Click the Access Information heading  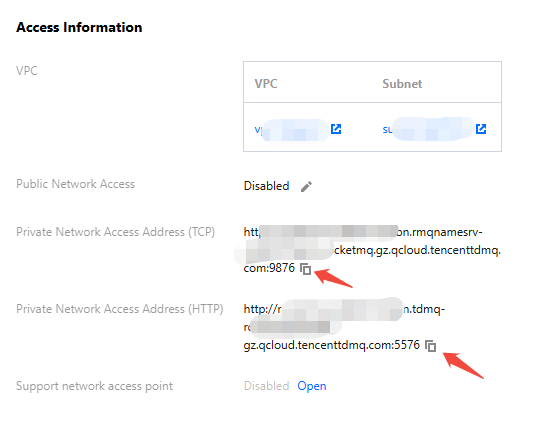[79, 28]
